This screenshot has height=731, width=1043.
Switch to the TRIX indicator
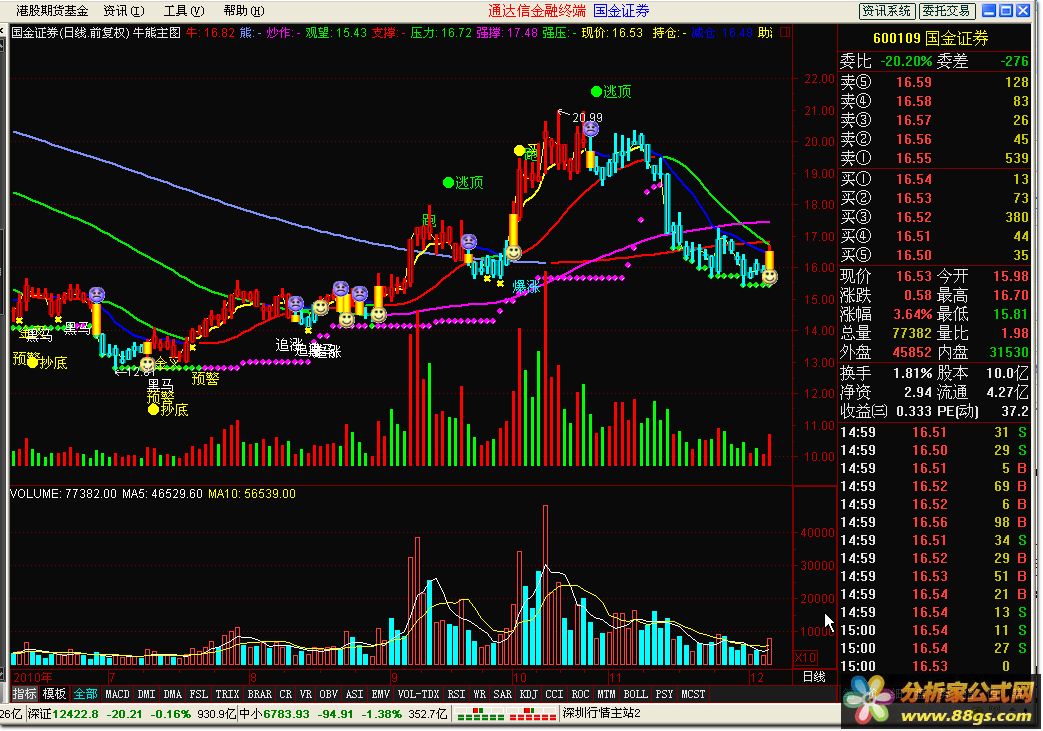point(227,694)
